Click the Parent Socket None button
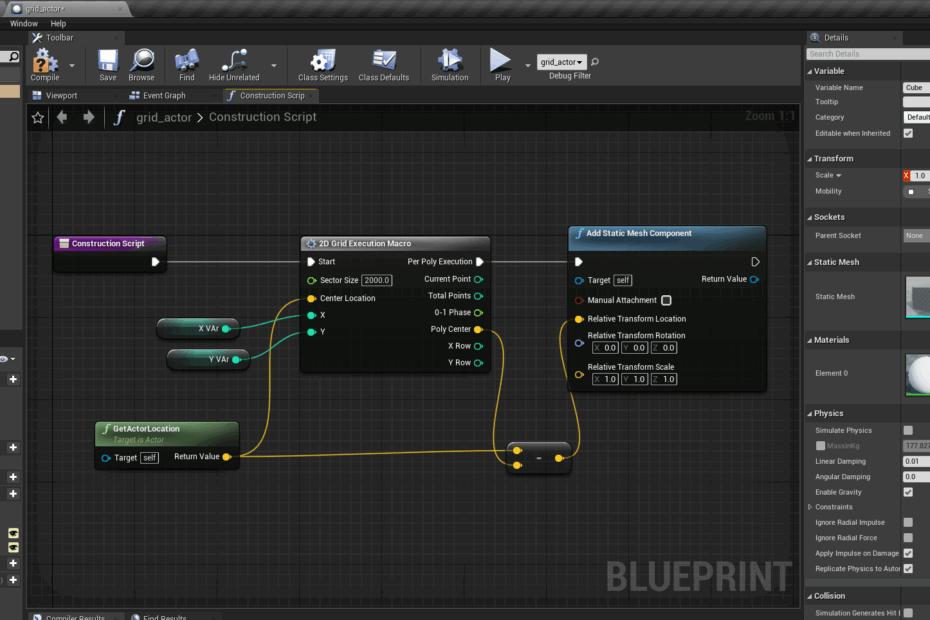The height and width of the screenshot is (620, 930). [x=916, y=236]
